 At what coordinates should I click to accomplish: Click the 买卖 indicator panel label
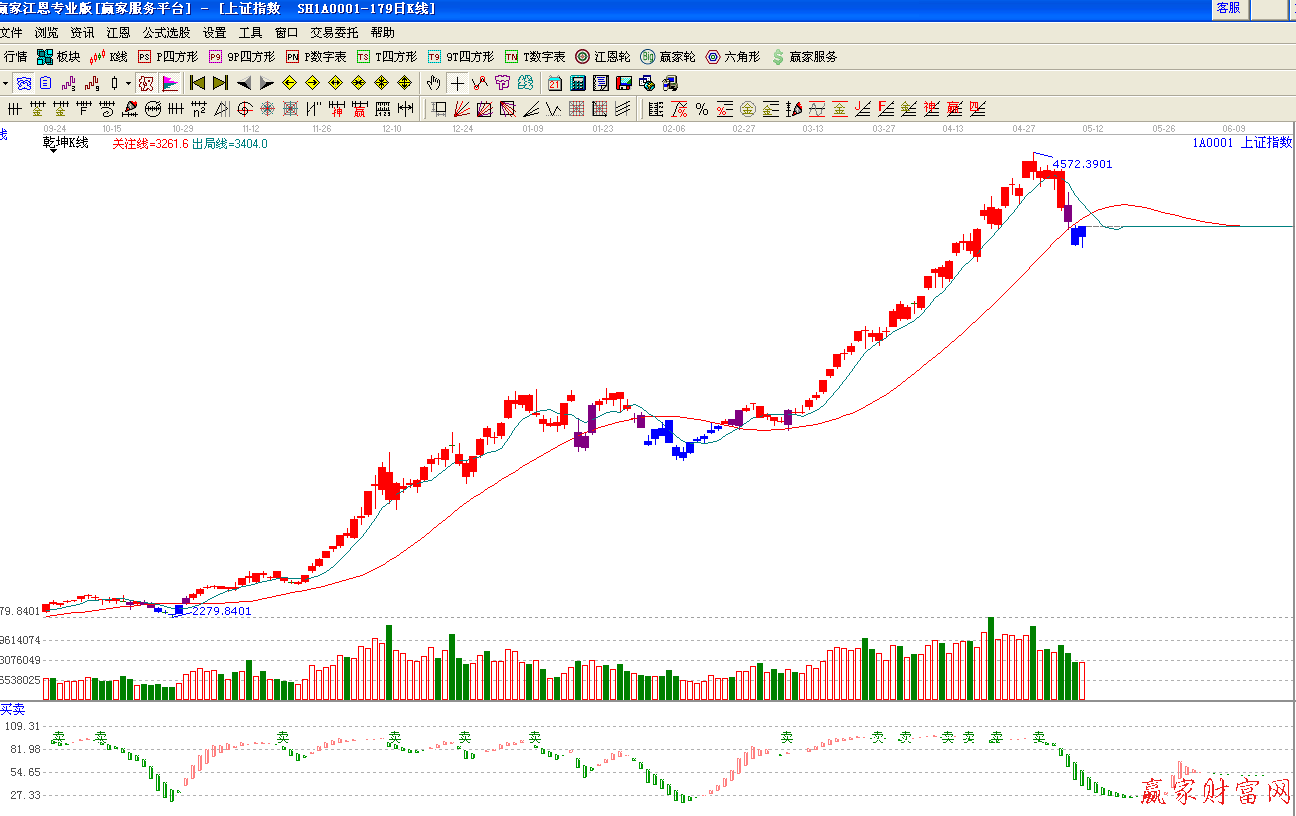(x=13, y=708)
